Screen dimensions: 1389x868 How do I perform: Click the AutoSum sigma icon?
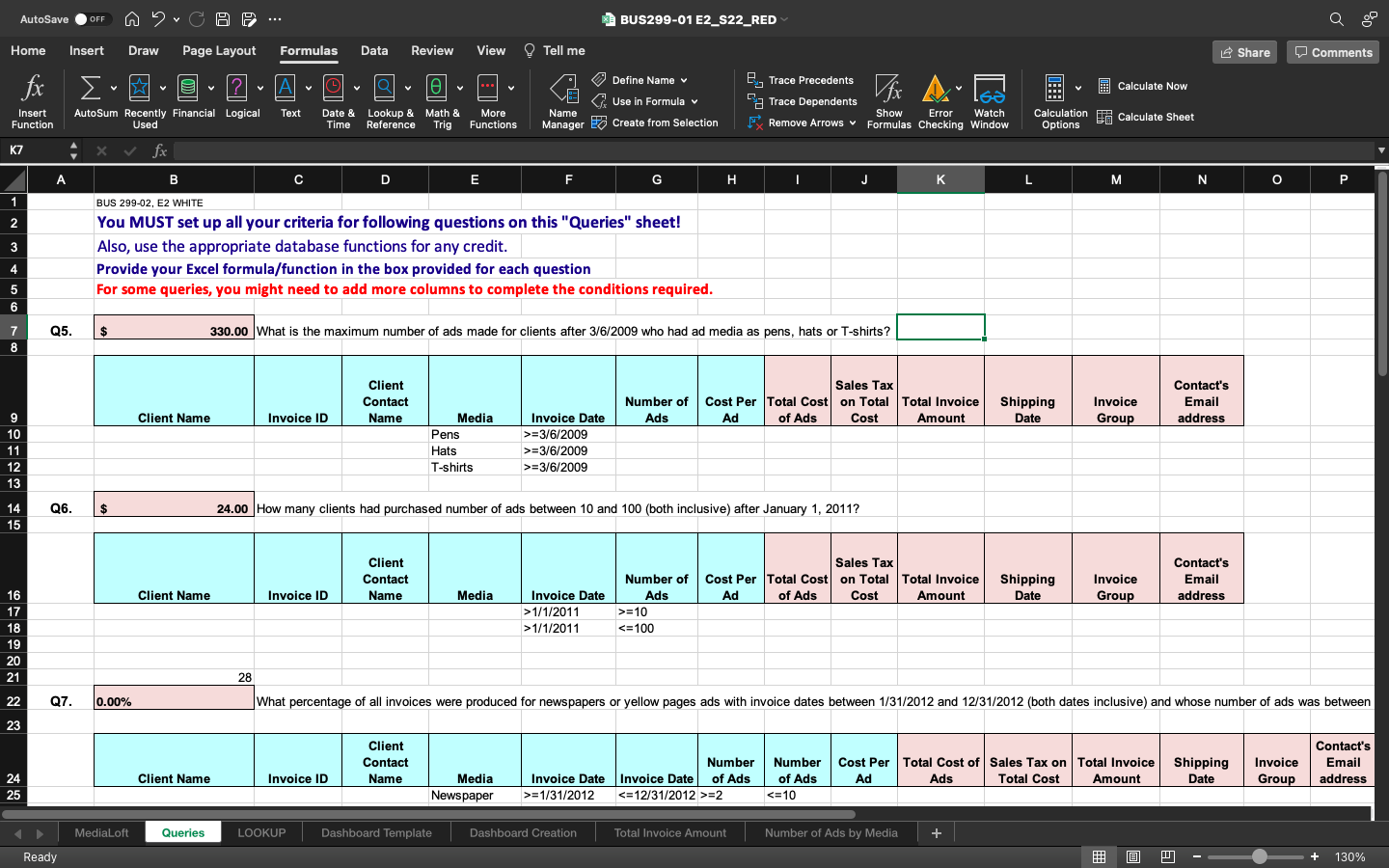(x=90, y=89)
